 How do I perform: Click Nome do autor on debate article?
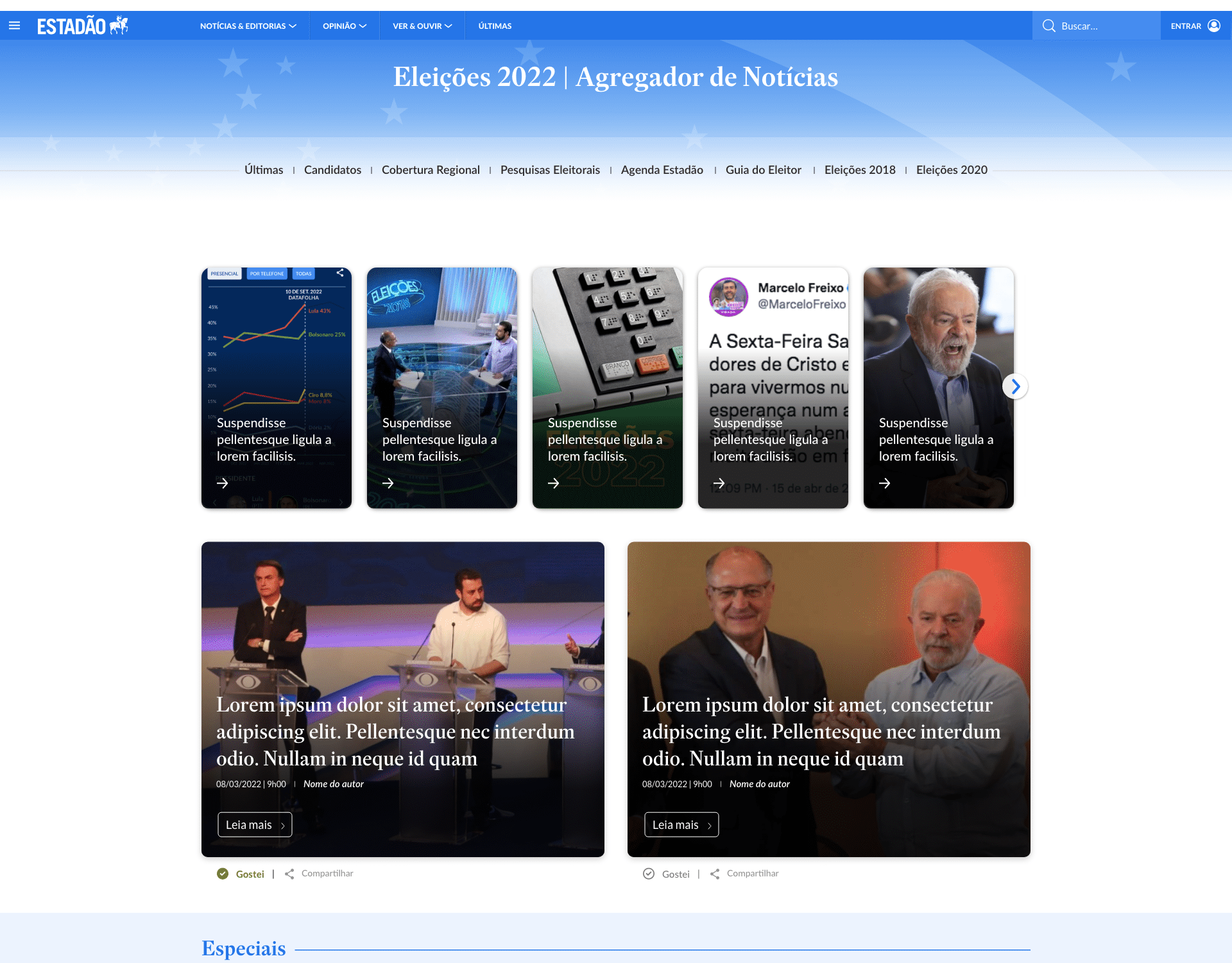point(334,784)
